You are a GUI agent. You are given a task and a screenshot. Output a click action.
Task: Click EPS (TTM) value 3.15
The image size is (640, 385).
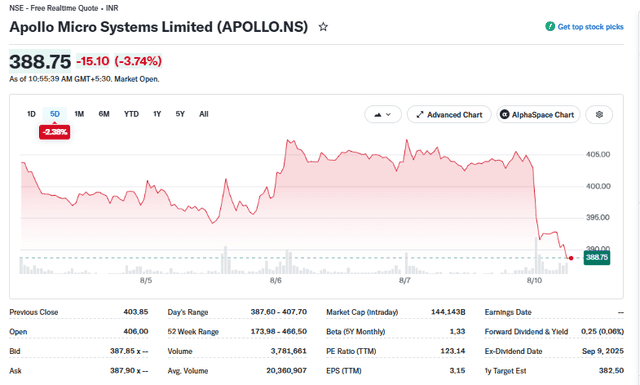click(x=458, y=371)
